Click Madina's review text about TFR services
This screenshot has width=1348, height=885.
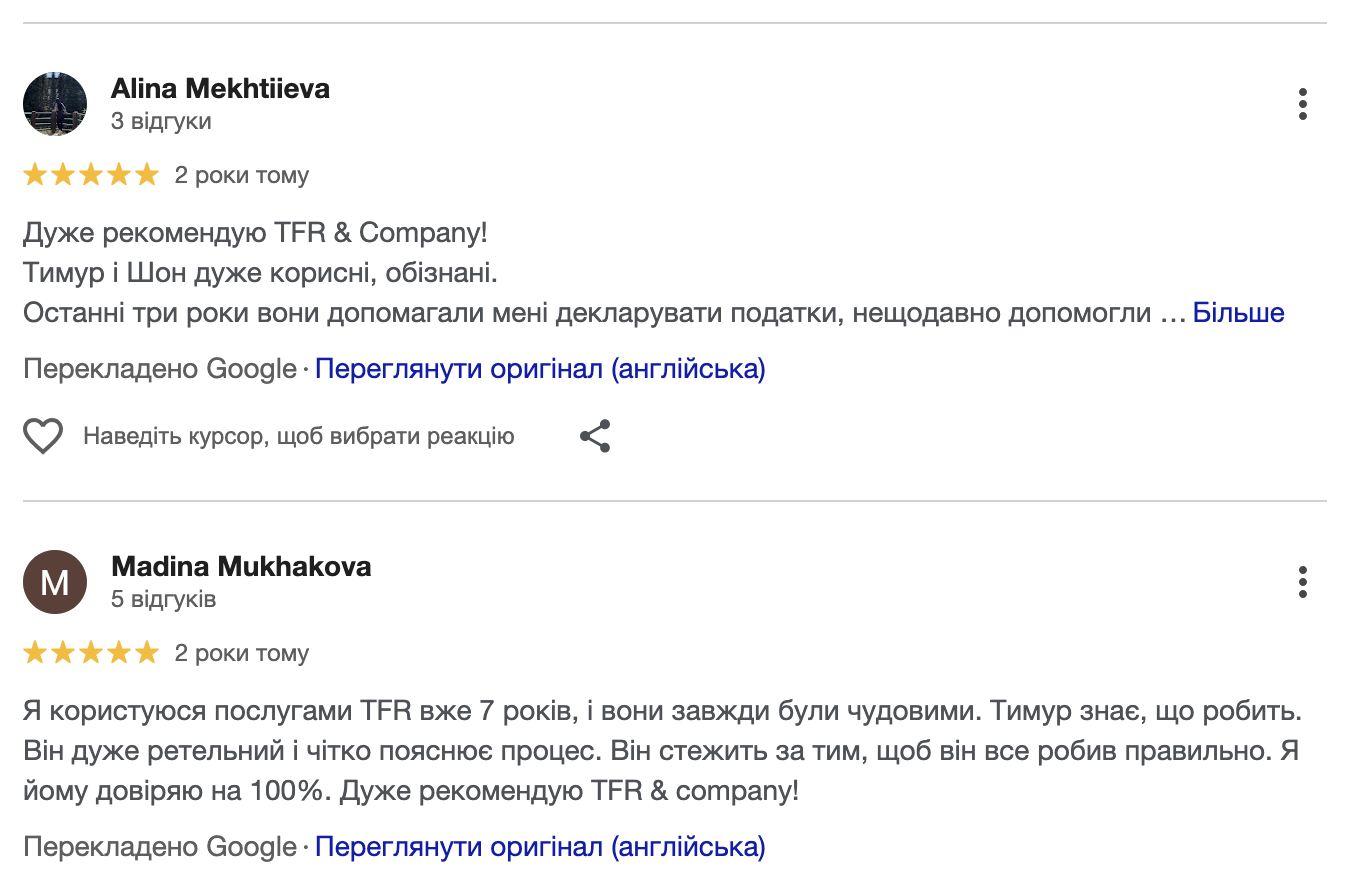pyautogui.click(x=660, y=752)
